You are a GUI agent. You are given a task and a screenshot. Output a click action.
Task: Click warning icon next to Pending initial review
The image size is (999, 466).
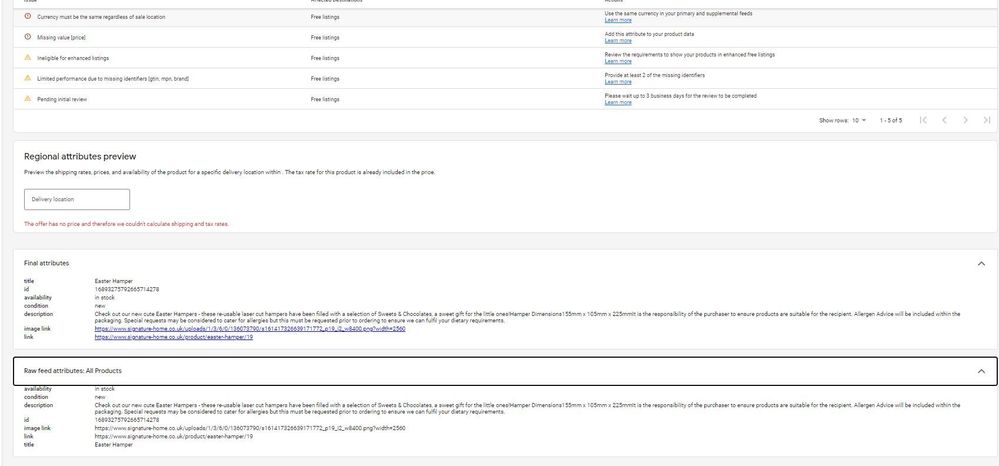pos(27,99)
